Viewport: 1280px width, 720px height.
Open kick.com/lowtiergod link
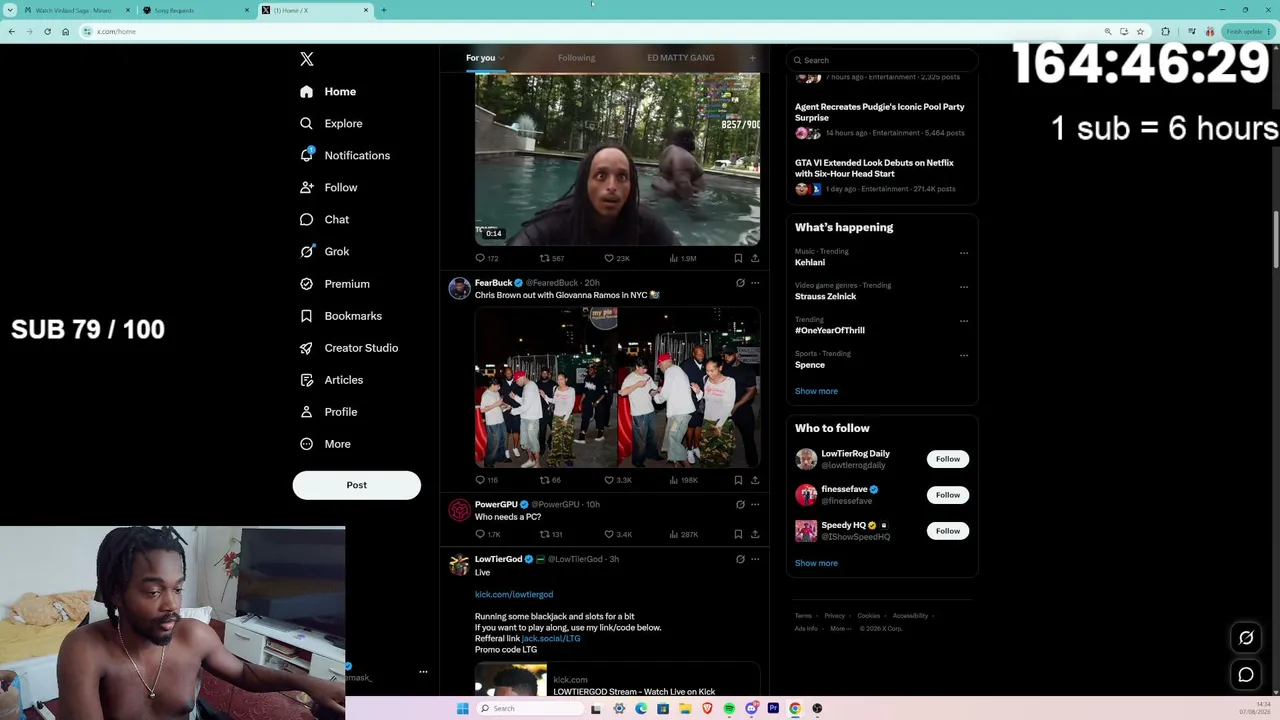pyautogui.click(x=514, y=595)
